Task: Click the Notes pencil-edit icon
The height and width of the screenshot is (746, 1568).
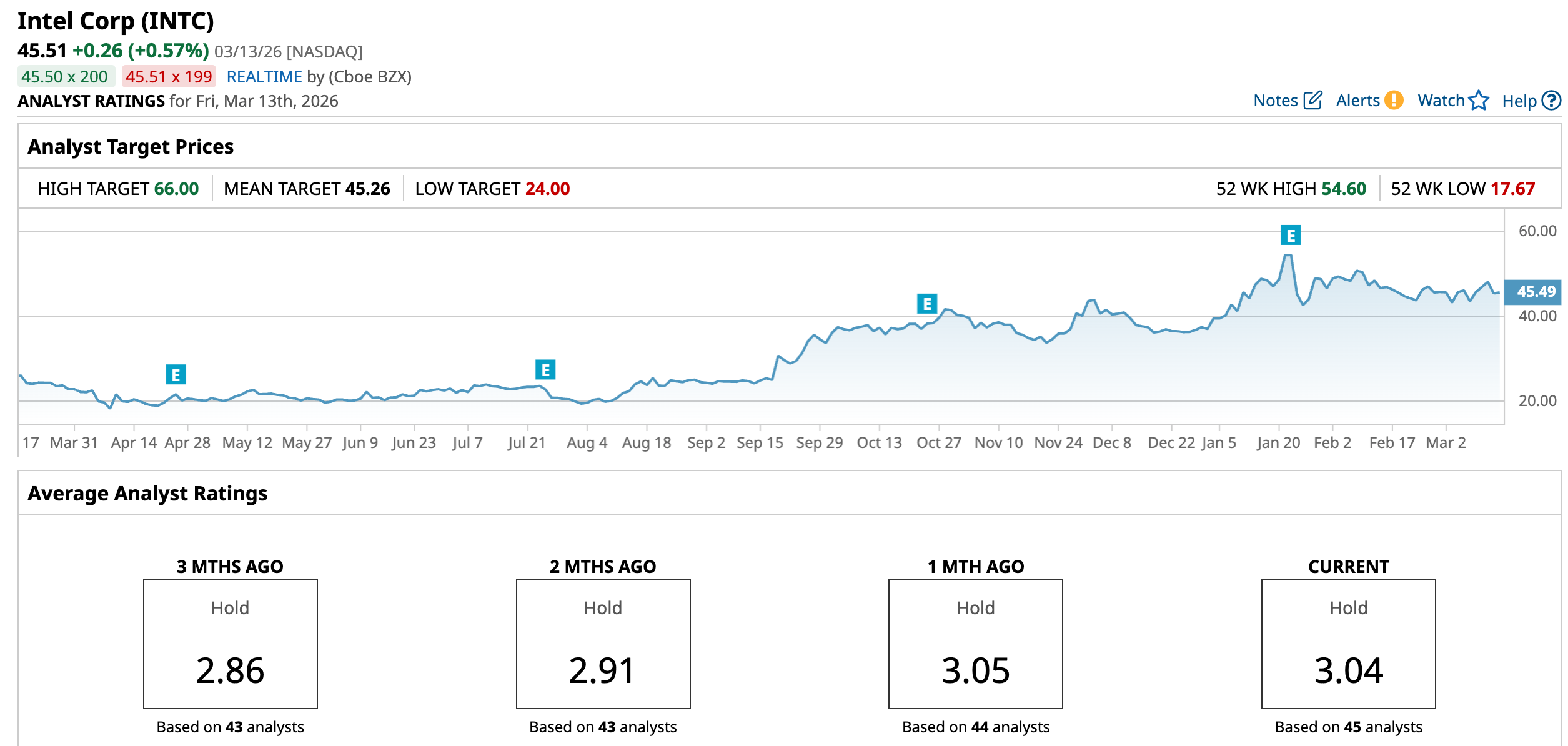Action: (x=1312, y=101)
